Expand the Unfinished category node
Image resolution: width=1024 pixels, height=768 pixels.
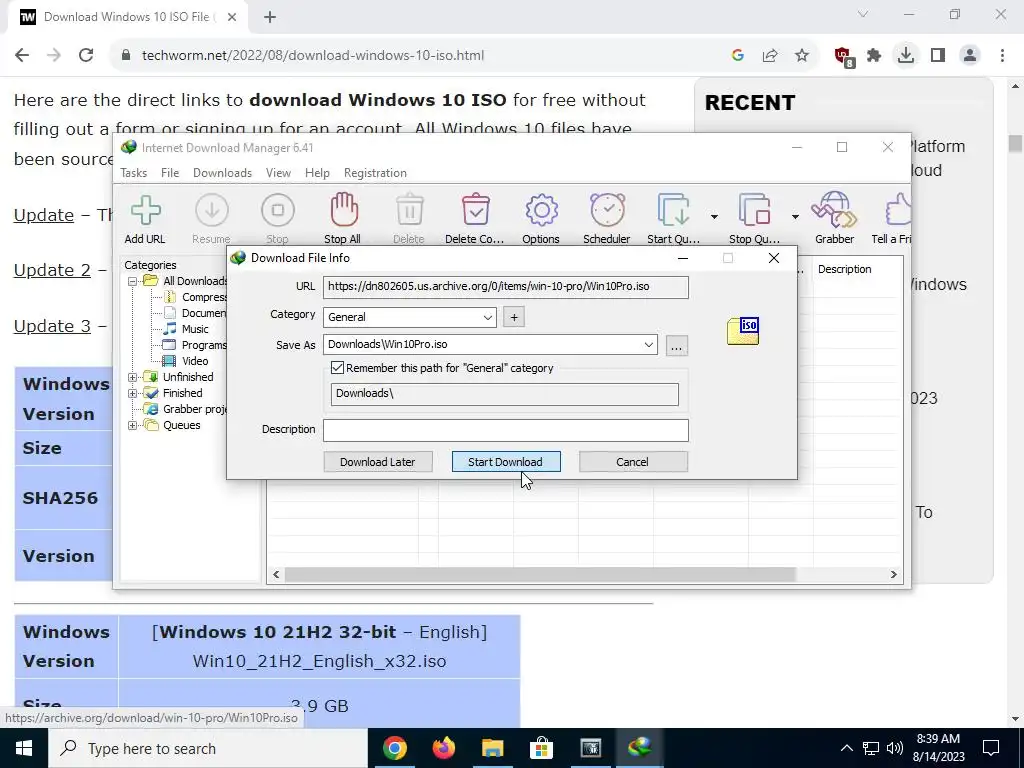coord(133,377)
